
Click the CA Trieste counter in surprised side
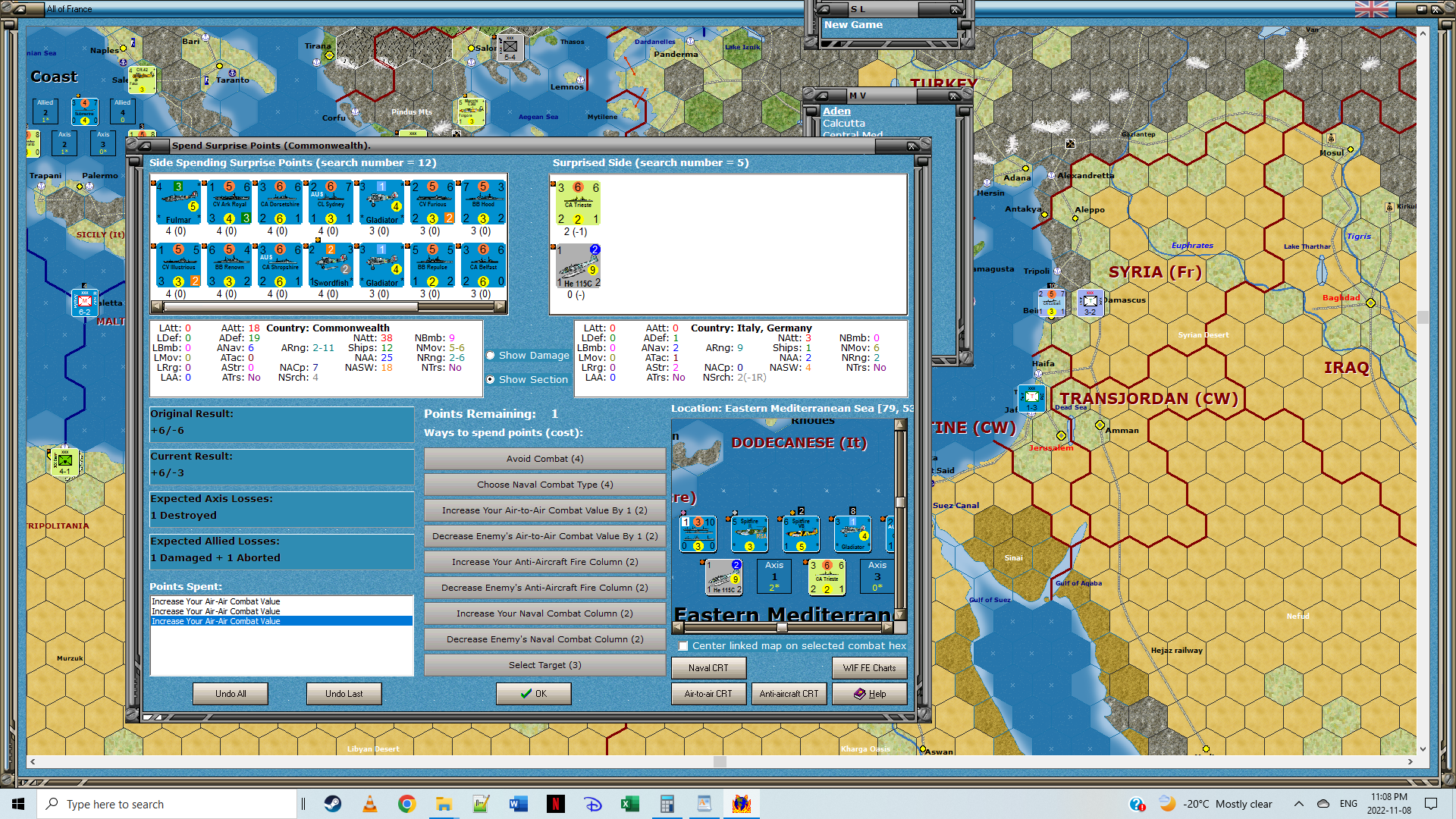point(578,203)
